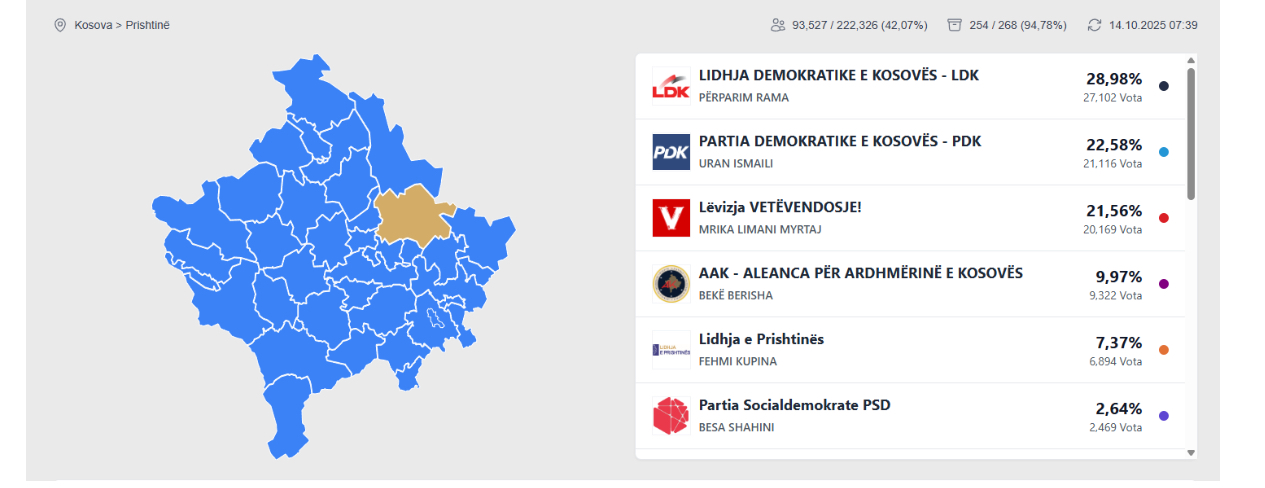Click the blue color dot for PDK

coord(1164,152)
